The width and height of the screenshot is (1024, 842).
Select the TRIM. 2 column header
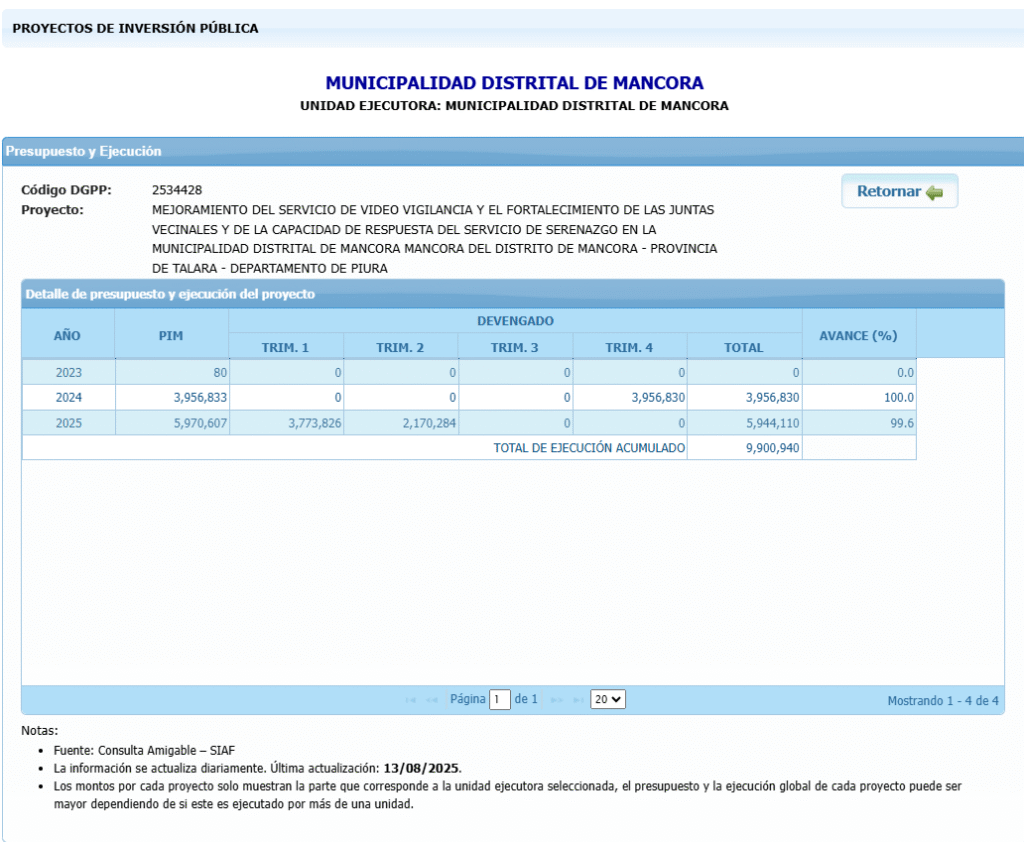click(x=400, y=347)
